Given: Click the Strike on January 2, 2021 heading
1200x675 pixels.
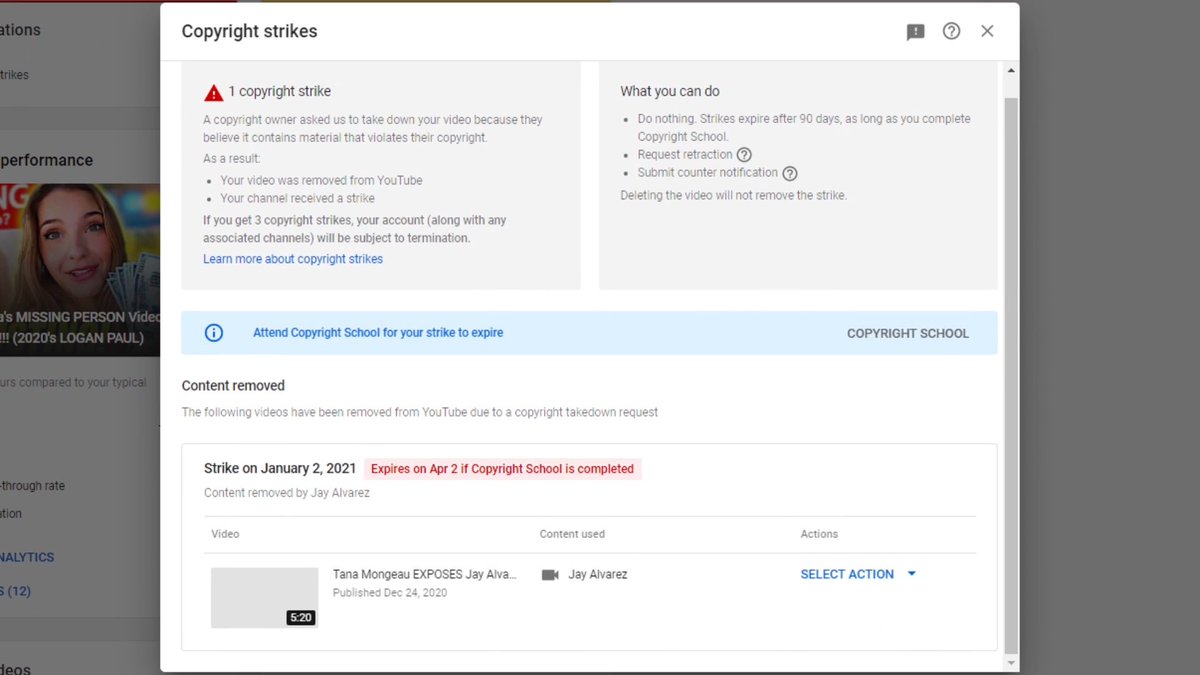Looking at the screenshot, I should (x=280, y=468).
